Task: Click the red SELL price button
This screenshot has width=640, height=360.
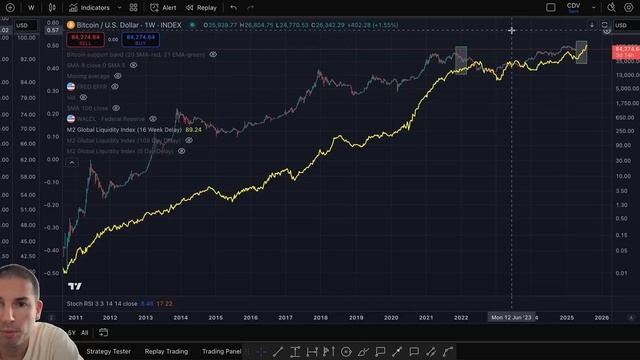Action: point(85,40)
